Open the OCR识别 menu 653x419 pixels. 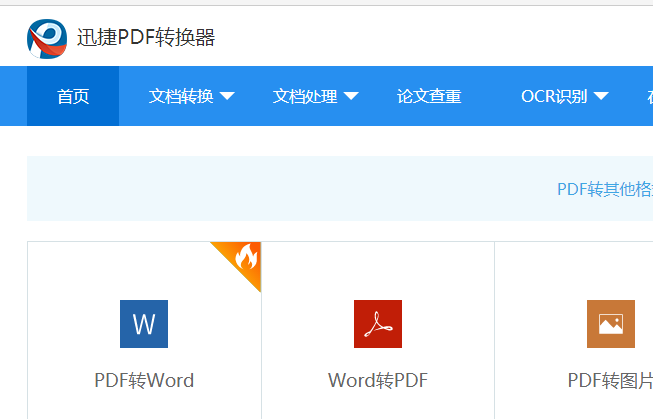pos(554,96)
